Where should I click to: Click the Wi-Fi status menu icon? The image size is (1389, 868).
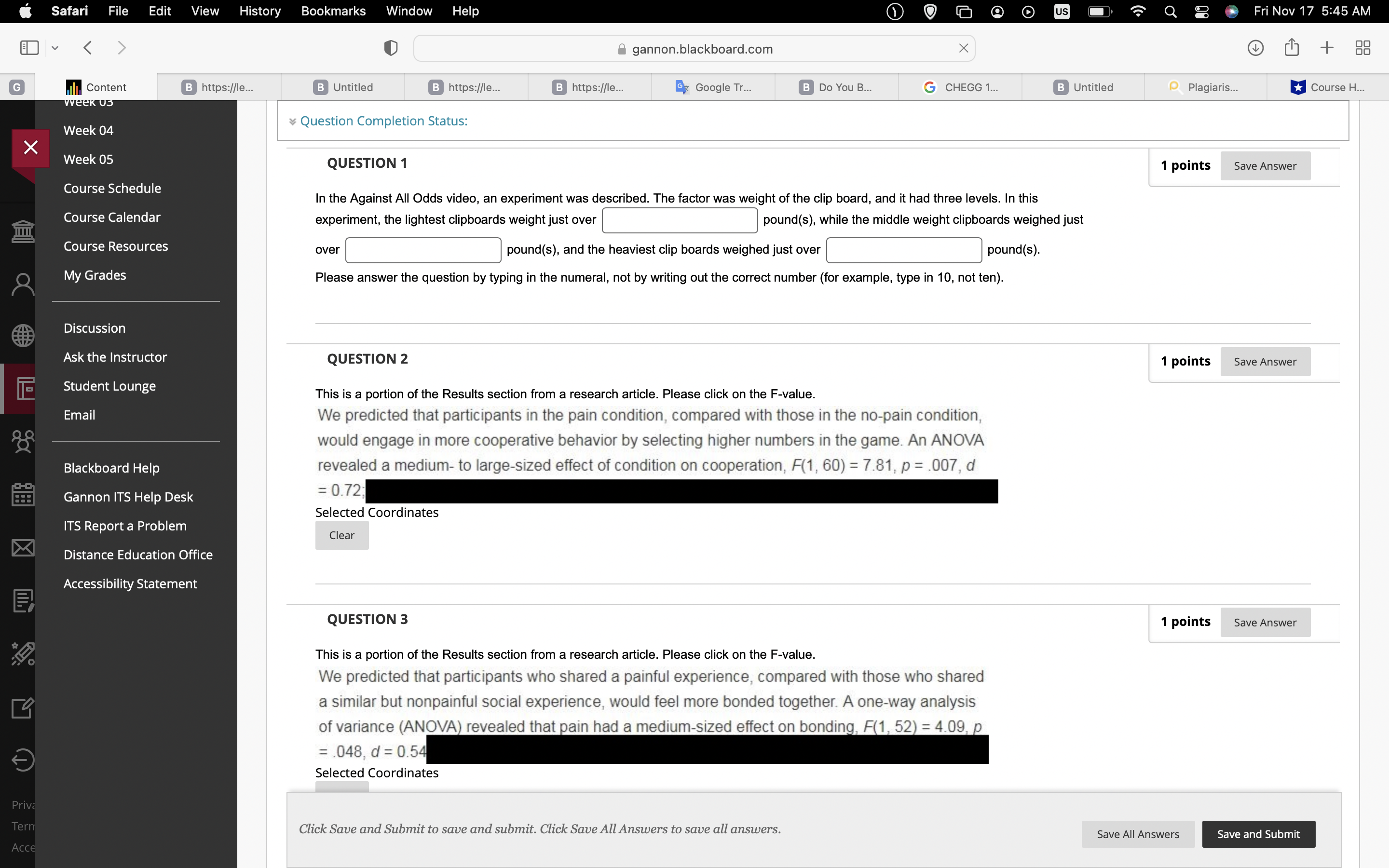tap(1138, 11)
